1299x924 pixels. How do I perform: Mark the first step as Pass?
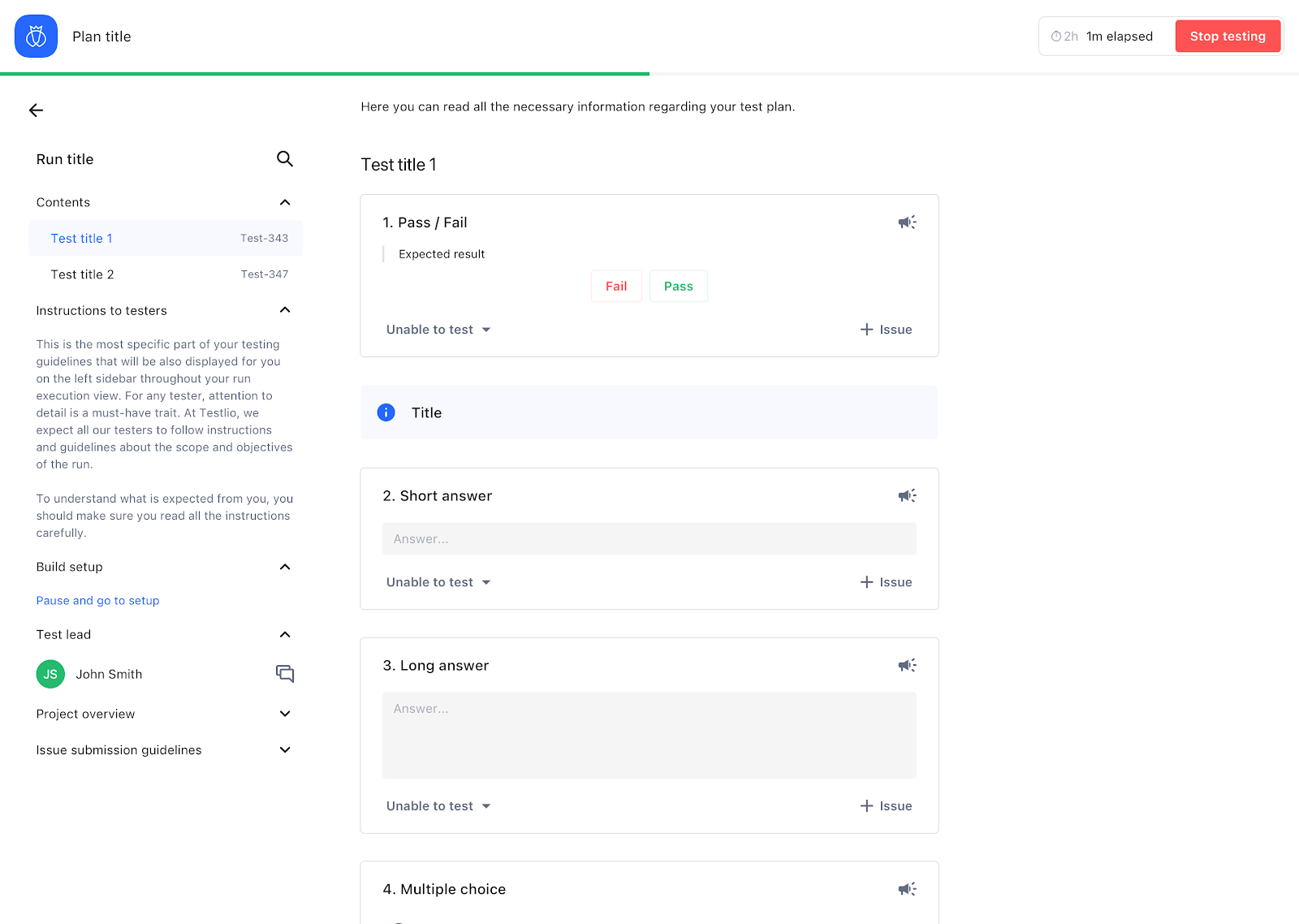(678, 286)
